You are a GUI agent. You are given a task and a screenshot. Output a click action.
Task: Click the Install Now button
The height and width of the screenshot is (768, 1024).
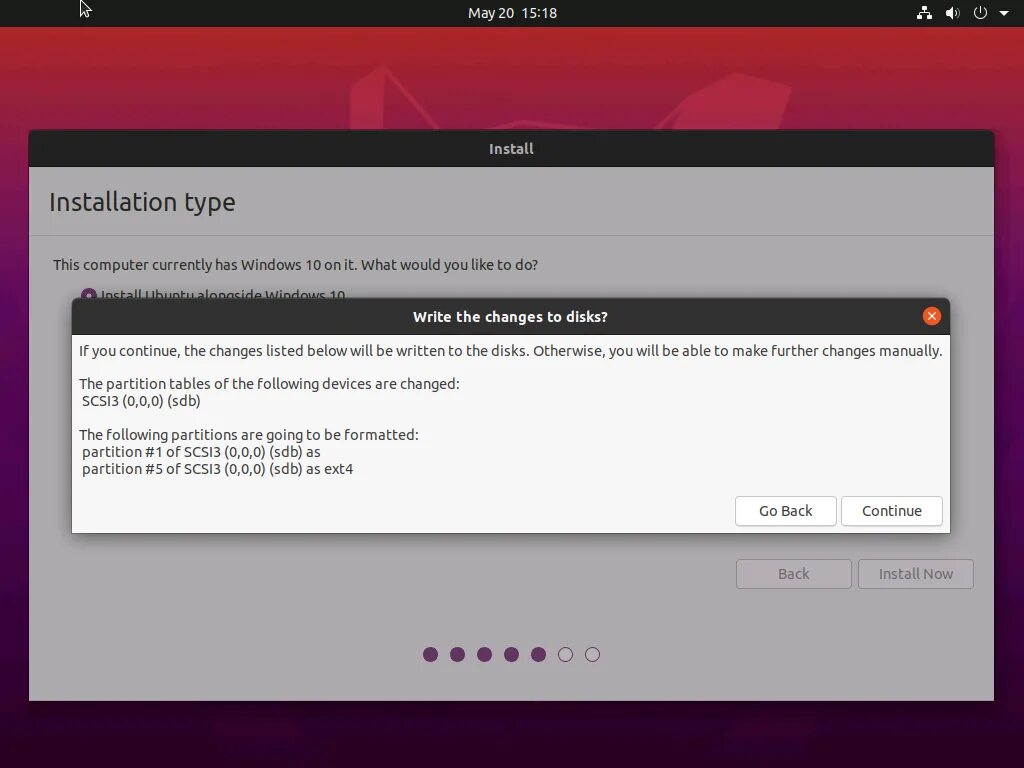click(916, 573)
